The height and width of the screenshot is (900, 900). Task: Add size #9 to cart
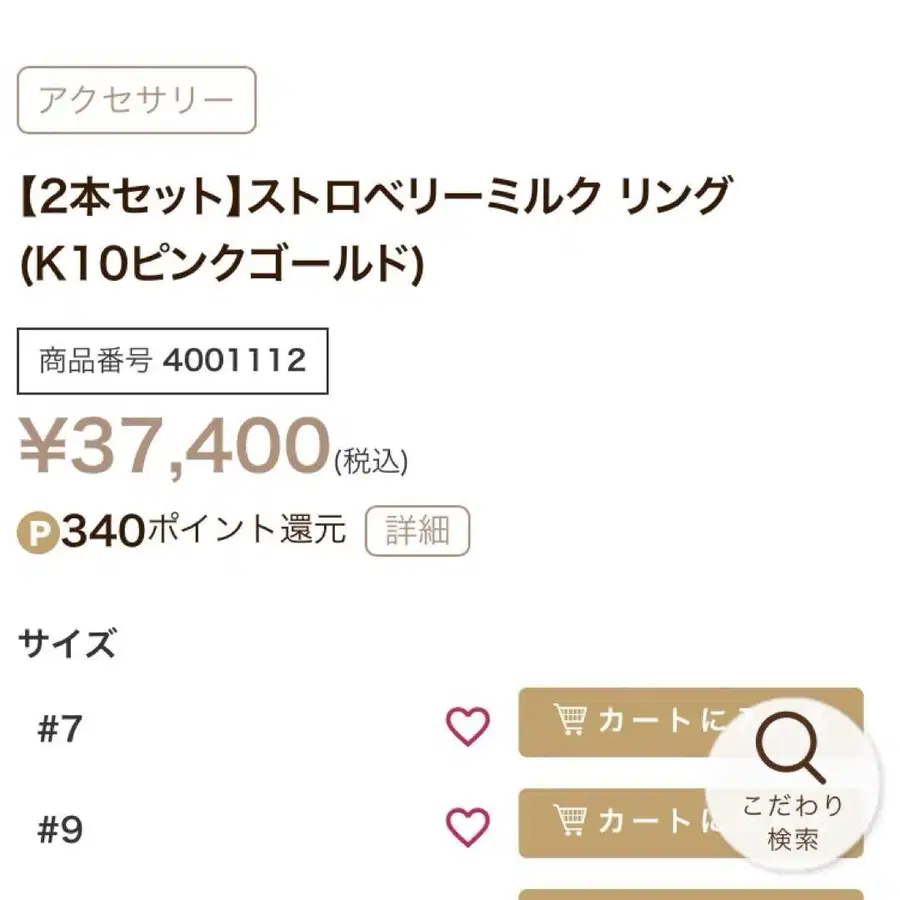point(691,823)
